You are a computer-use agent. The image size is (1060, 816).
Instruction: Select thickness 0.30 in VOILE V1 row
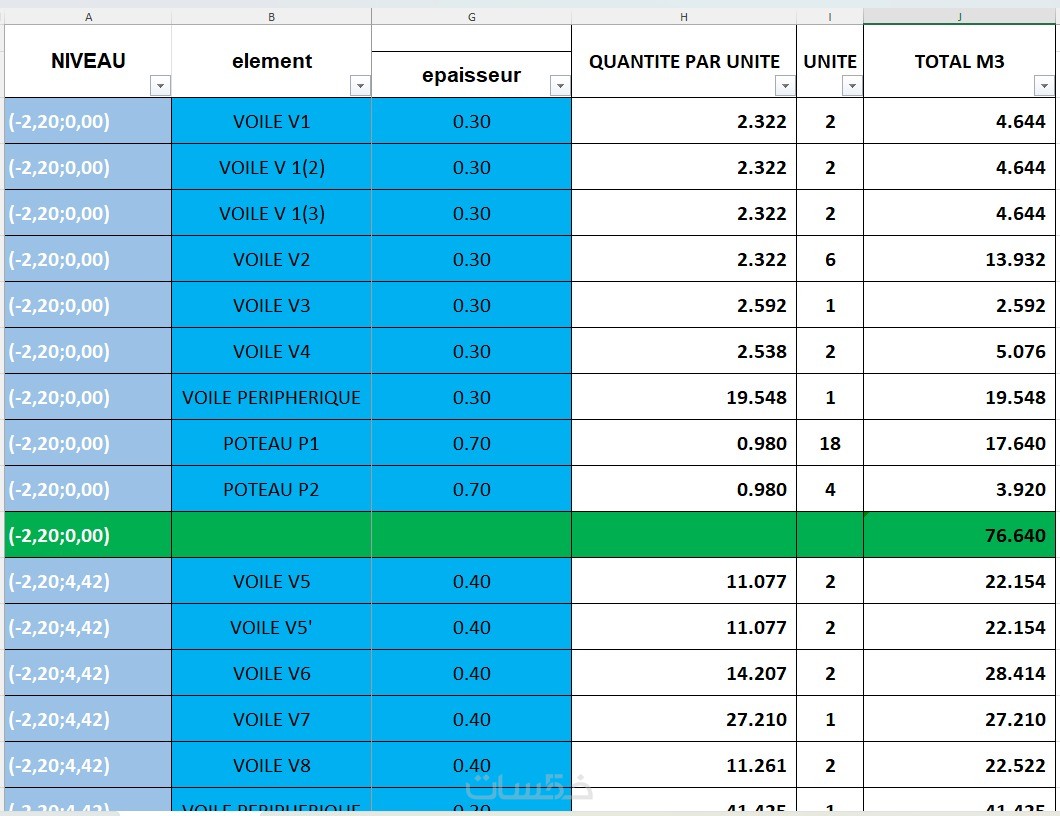[471, 121]
